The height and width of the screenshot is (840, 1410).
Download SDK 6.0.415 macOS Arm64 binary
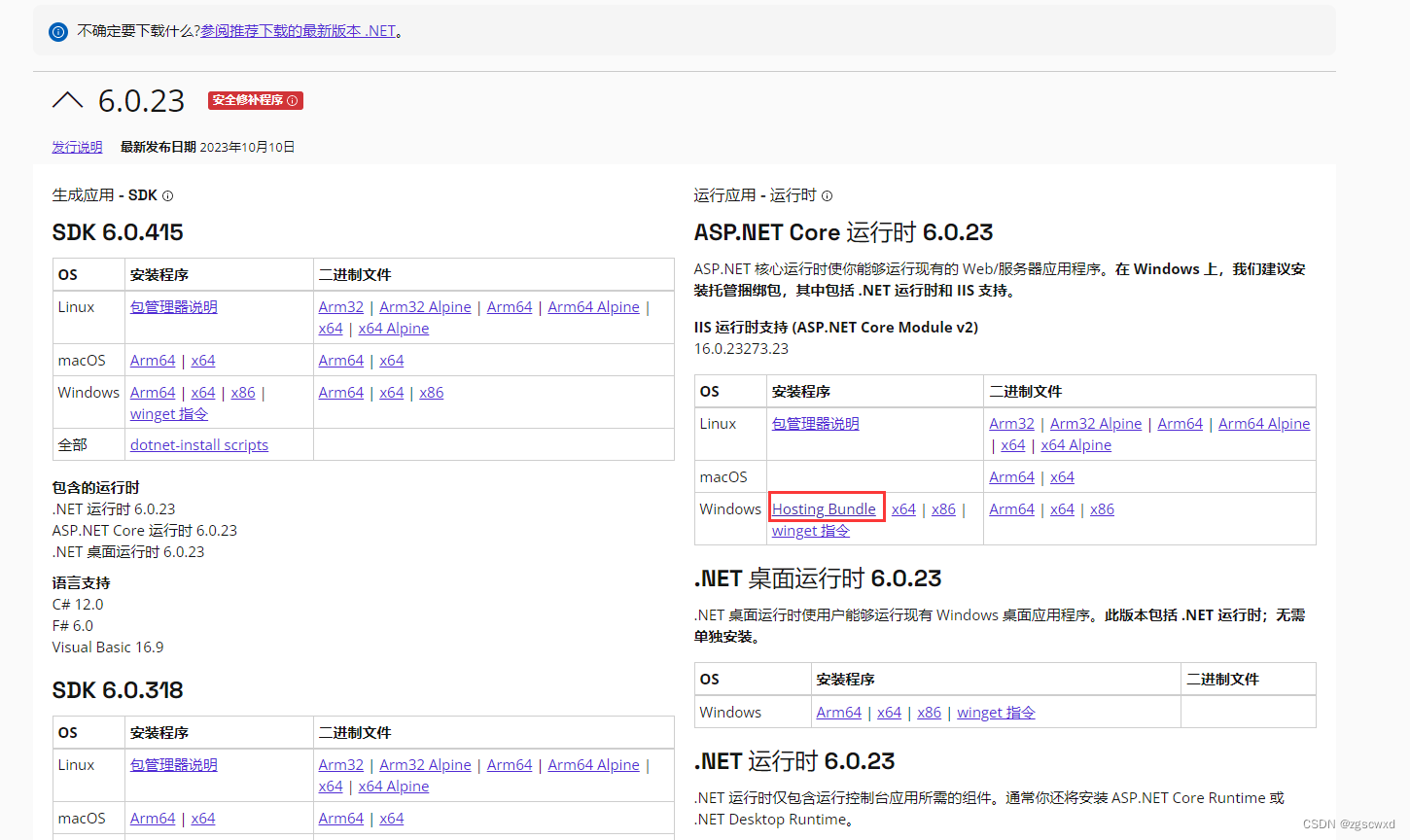[x=341, y=360]
